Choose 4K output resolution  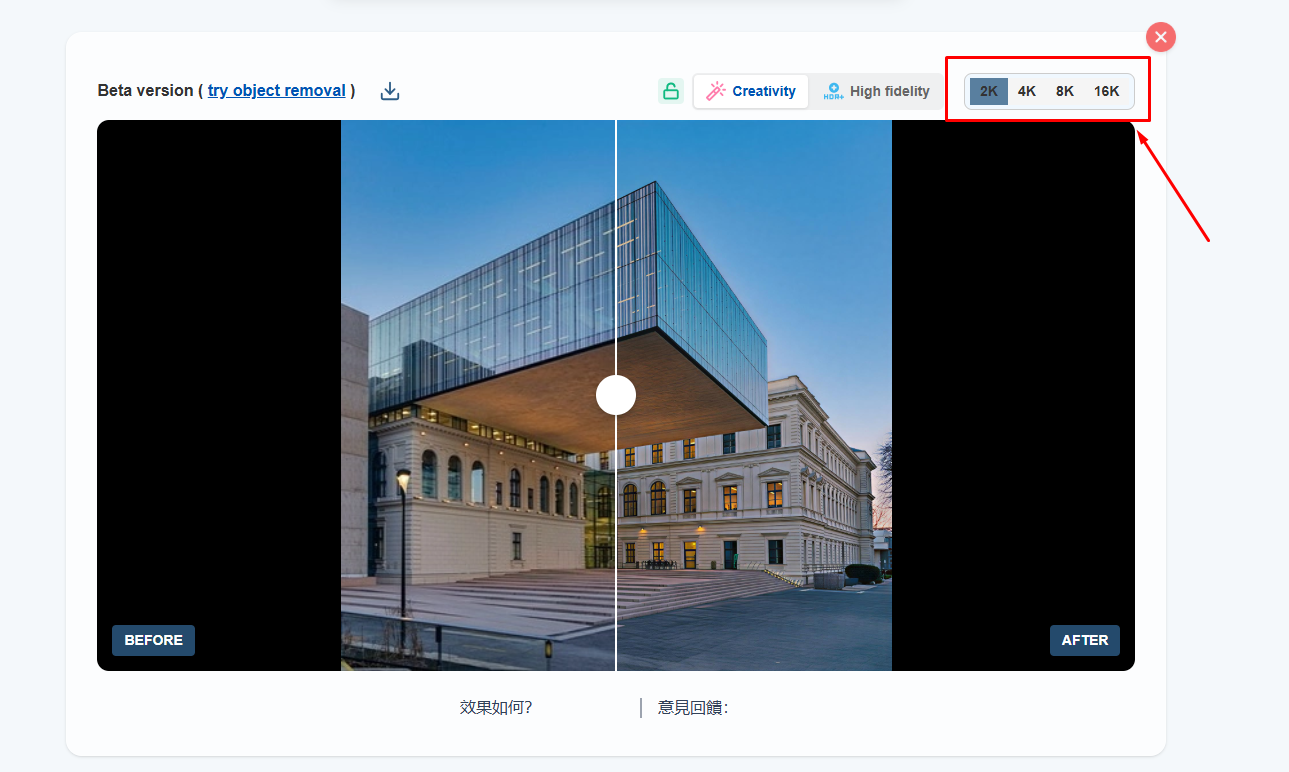(1027, 91)
